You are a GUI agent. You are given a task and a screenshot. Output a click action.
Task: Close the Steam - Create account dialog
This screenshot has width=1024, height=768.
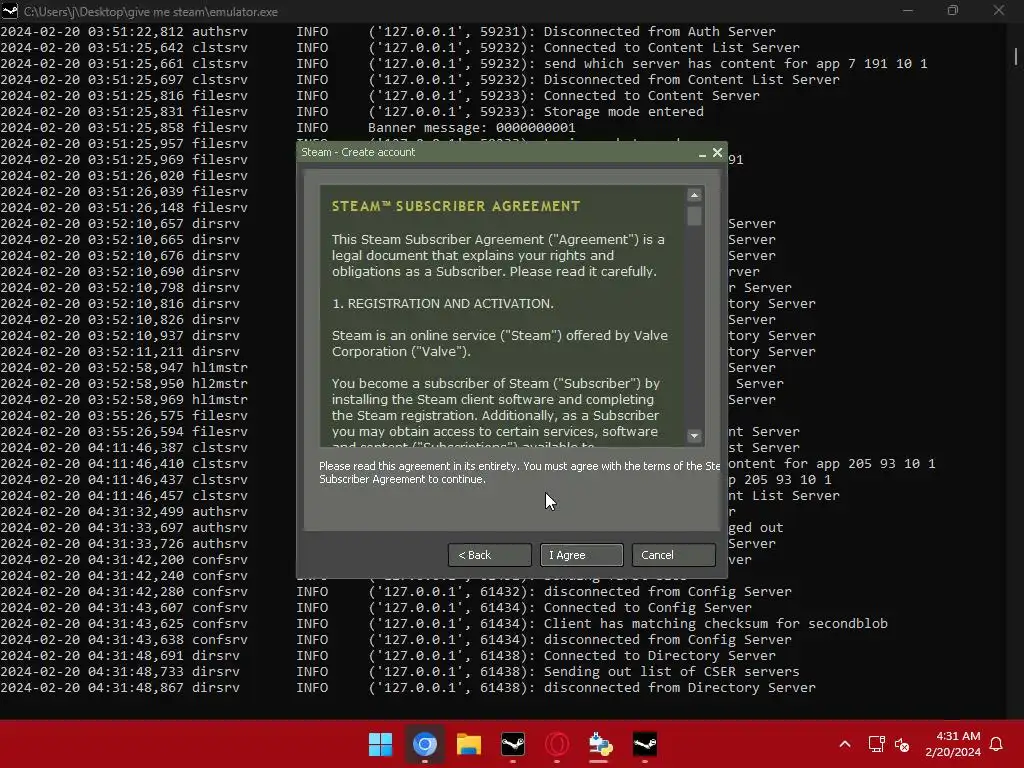point(717,152)
